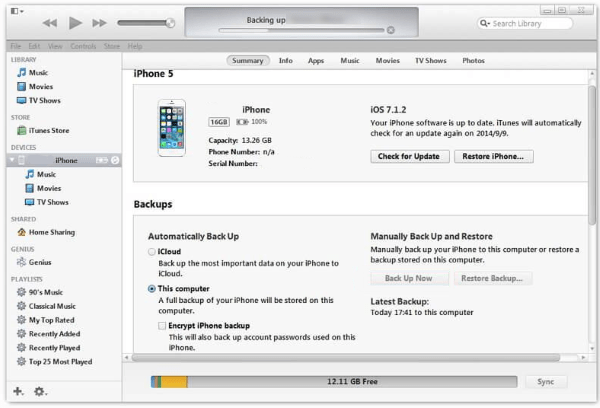
Task: Open the Store menu
Action: [x=112, y=46]
